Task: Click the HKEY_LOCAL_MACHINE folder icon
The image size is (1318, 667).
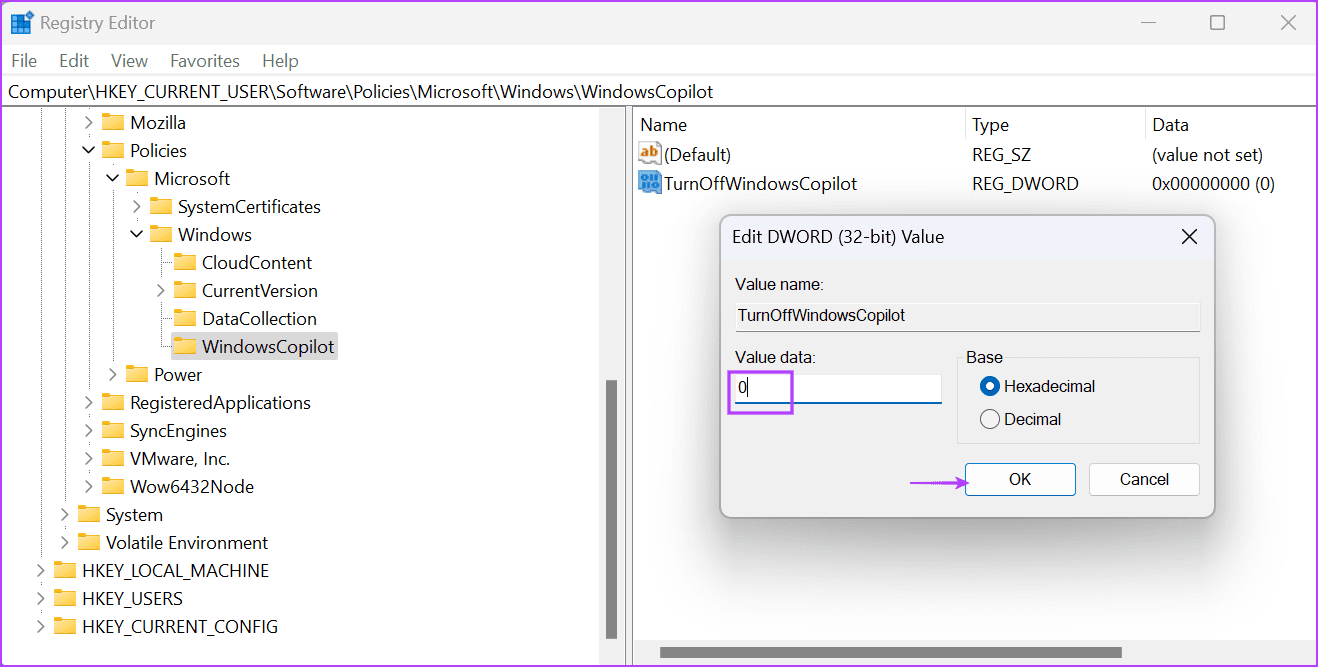Action: 65,571
